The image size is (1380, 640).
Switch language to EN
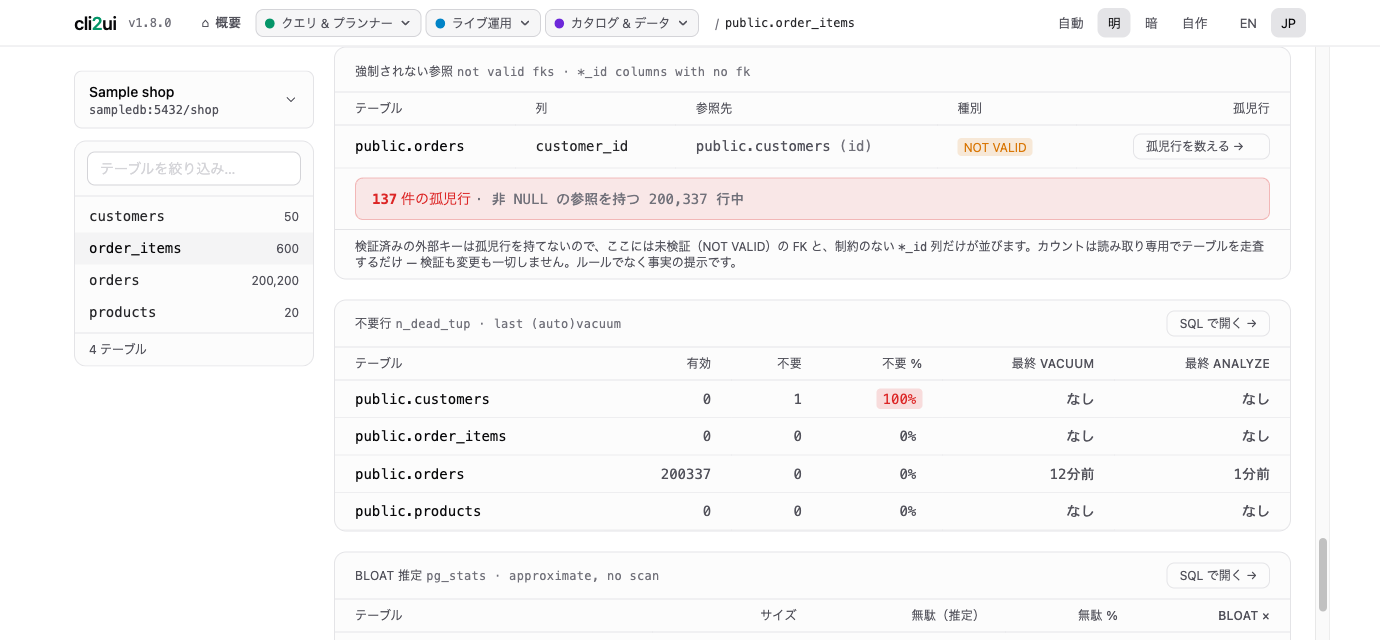click(x=1248, y=23)
